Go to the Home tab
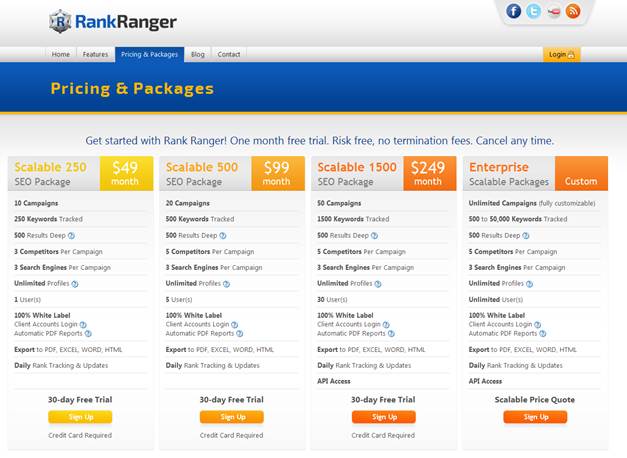The image size is (627, 458). (x=61, y=54)
